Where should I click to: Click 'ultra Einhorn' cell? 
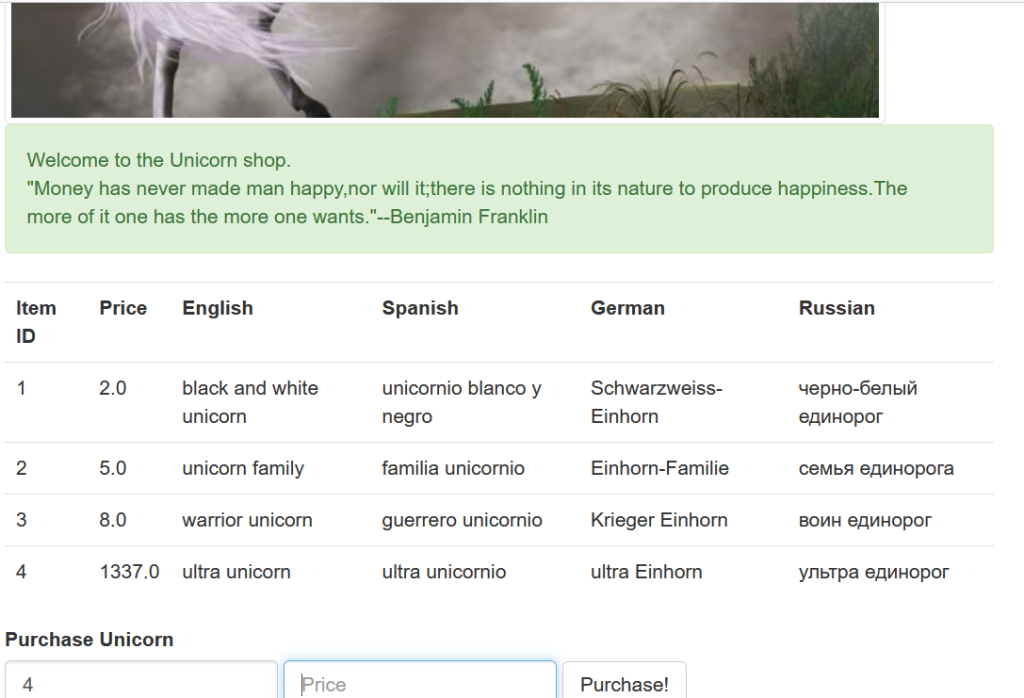click(646, 572)
